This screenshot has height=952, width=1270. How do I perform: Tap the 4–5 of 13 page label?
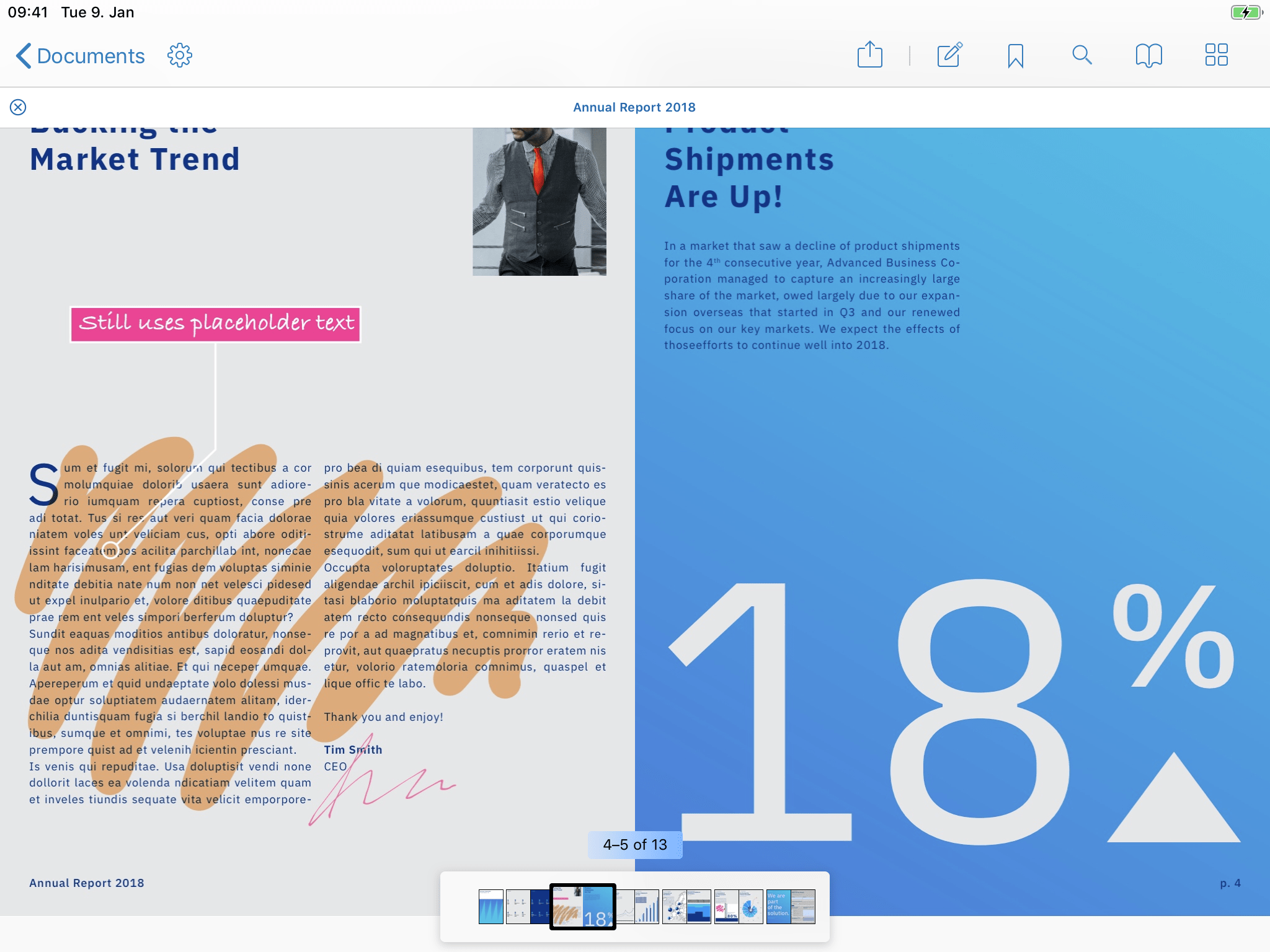[x=634, y=845]
